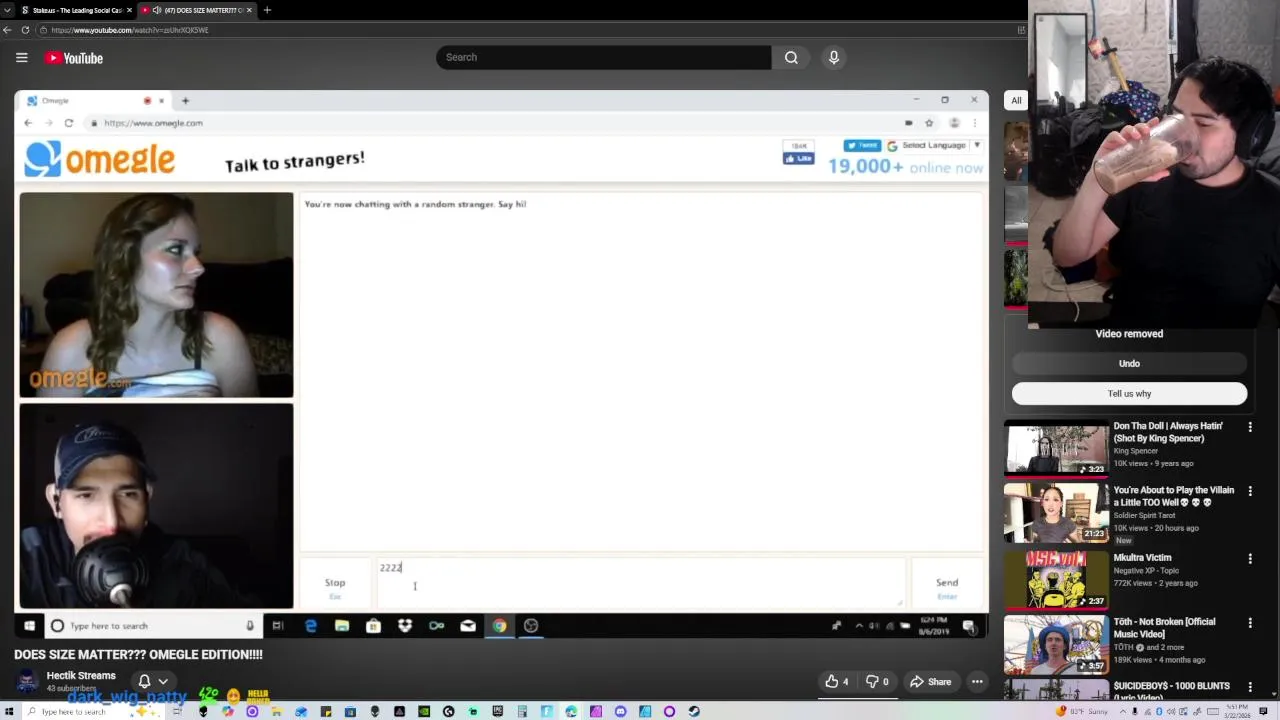Click the Share button
The image size is (1280, 720).
coord(930,682)
